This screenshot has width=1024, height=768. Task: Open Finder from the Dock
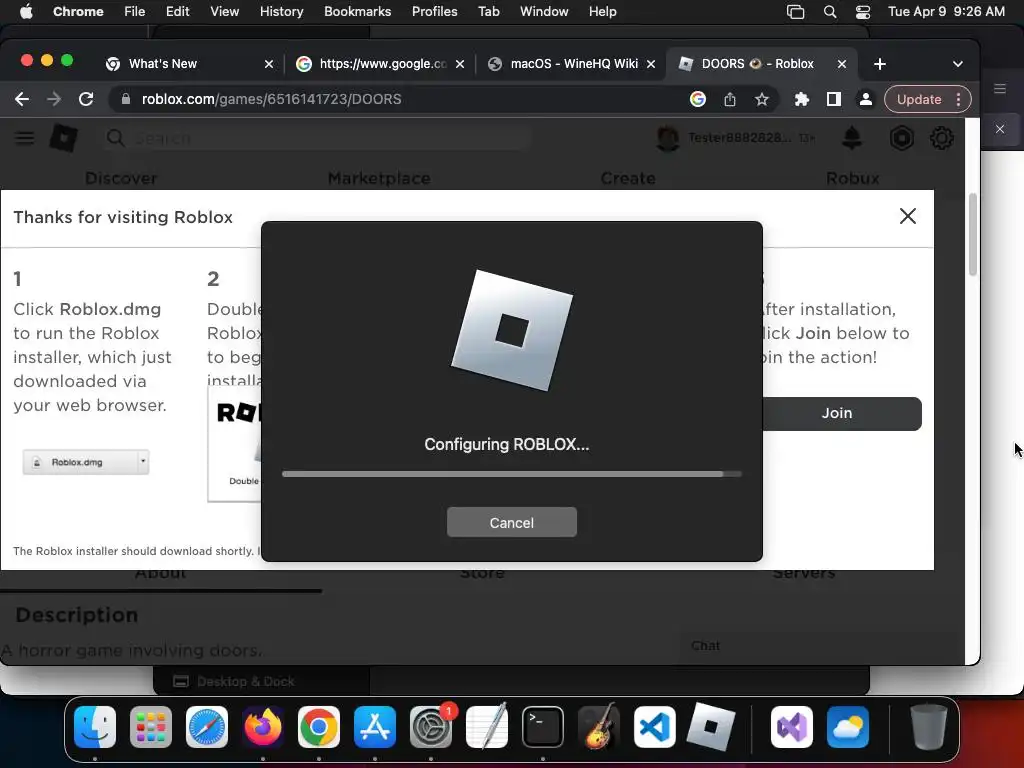click(95, 726)
